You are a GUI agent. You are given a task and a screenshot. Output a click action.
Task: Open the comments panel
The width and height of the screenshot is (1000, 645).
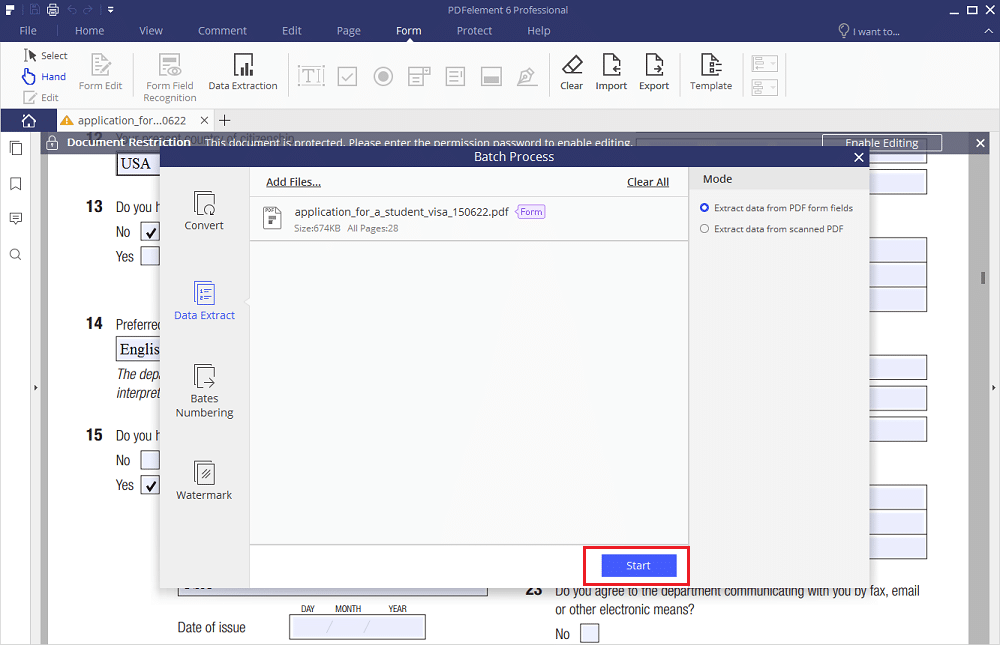pos(16,219)
